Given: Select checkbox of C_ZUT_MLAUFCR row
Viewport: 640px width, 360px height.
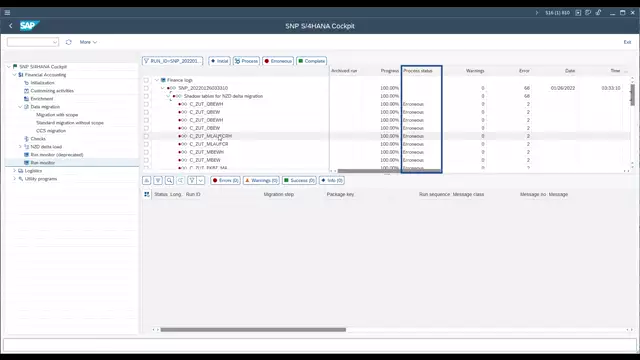Looking at the screenshot, I should coord(146,144).
